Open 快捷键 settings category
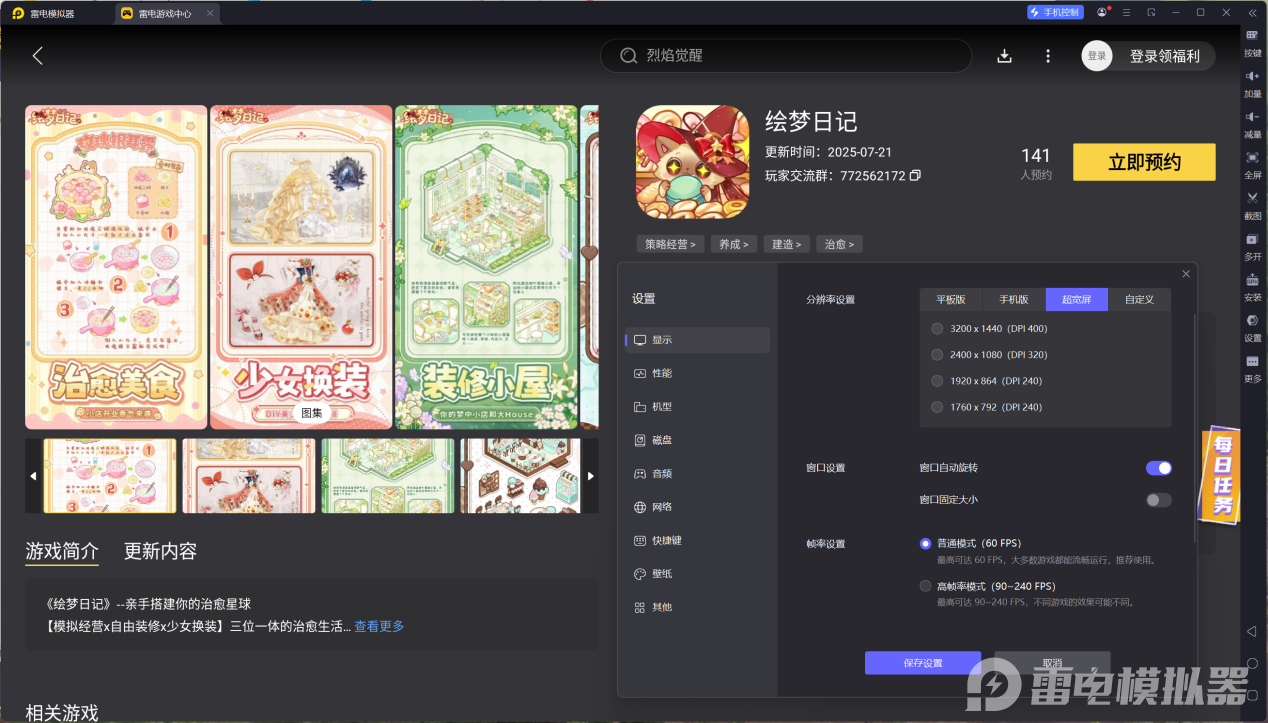Image resolution: width=1268 pixels, height=723 pixels. point(698,540)
